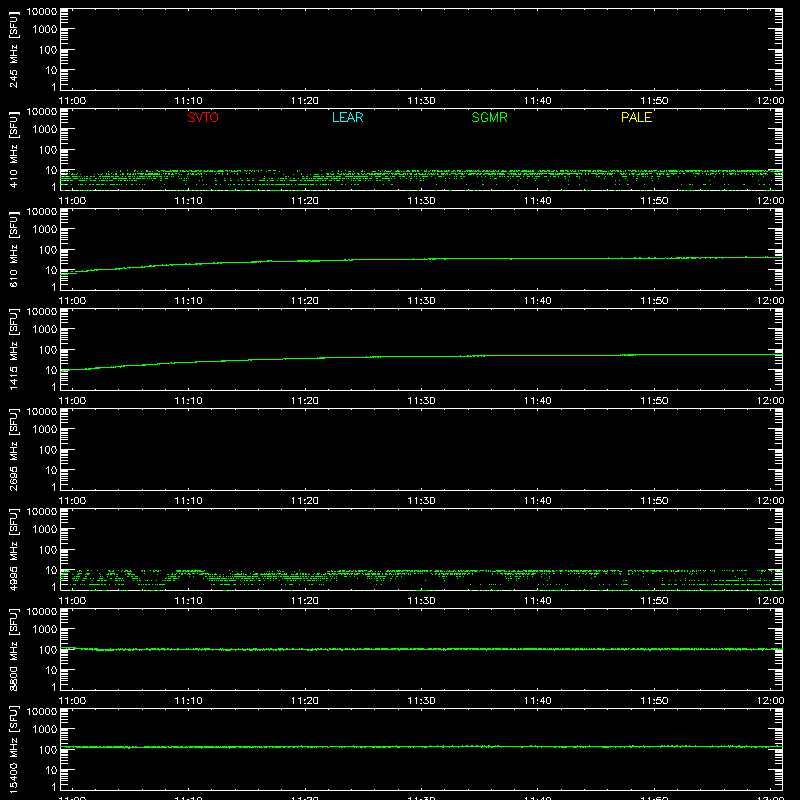Screen dimensions: 800x800
Task: Click the green 8800 MHz flux trace
Action: pyautogui.click(x=421, y=649)
